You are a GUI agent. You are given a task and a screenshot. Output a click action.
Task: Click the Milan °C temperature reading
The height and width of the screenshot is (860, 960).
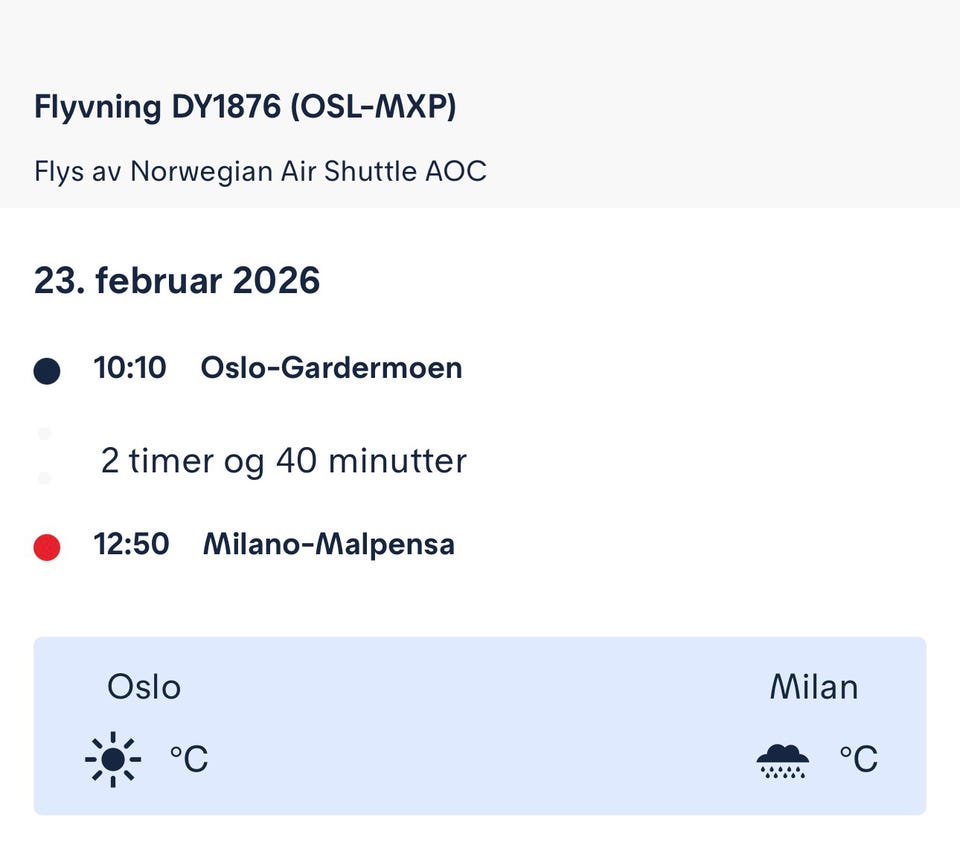pos(858,760)
